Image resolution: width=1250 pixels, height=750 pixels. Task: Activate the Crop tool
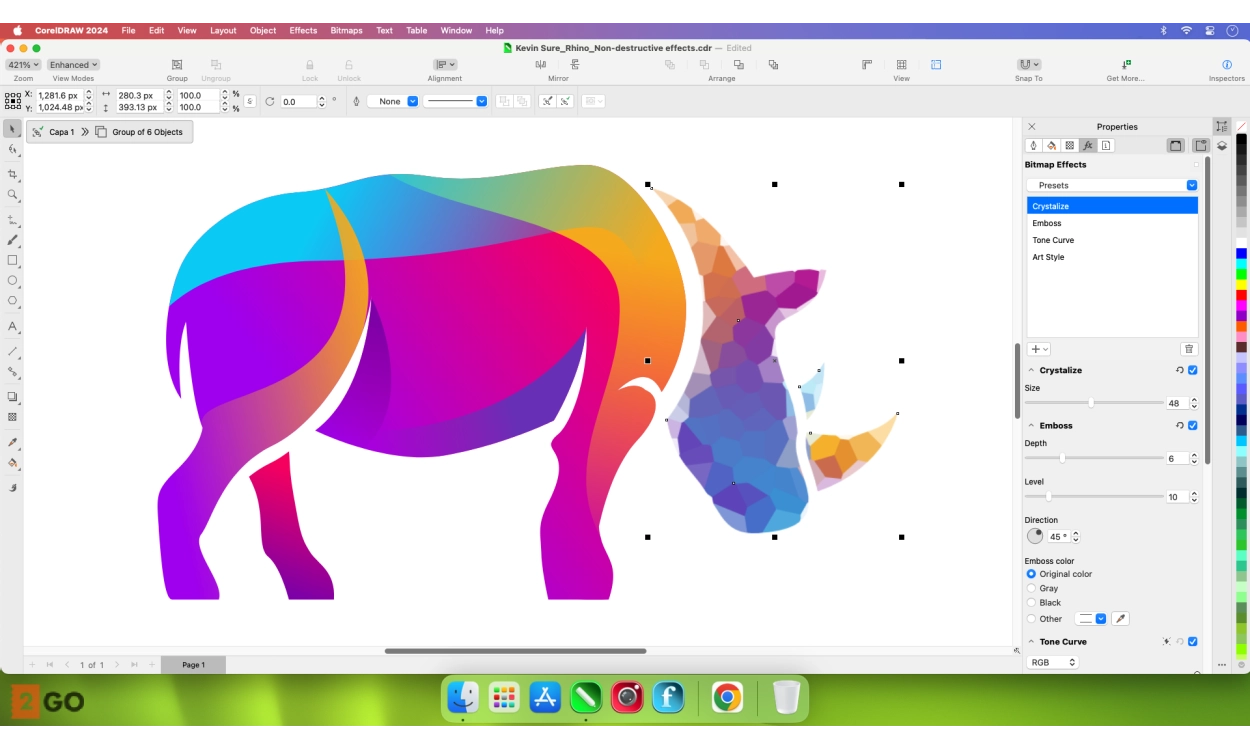coord(12,171)
